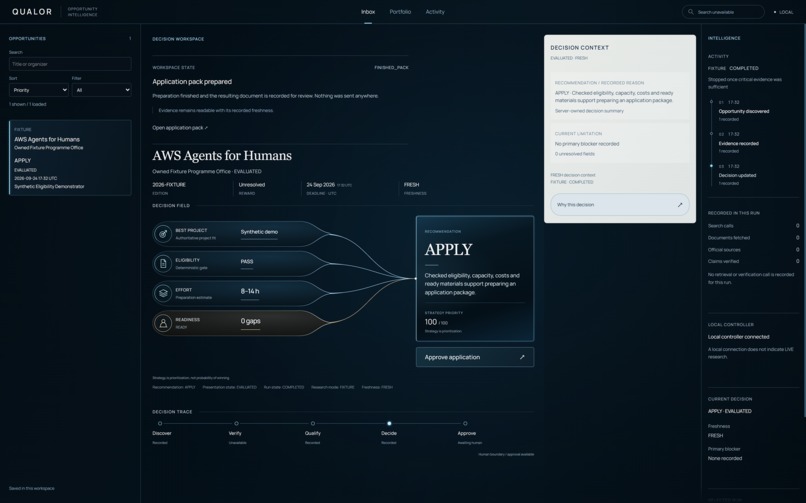Click the Title or organizer search field
806x503 pixels.
coord(70,64)
